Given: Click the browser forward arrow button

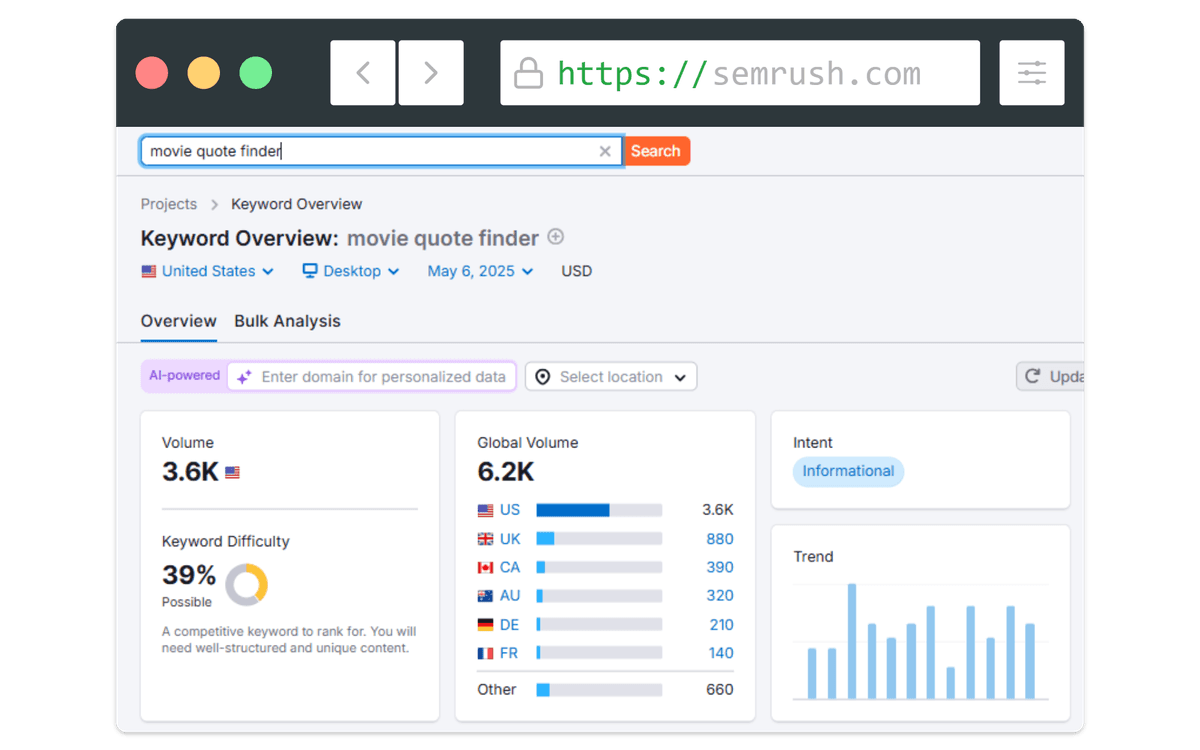Looking at the screenshot, I should (431, 73).
